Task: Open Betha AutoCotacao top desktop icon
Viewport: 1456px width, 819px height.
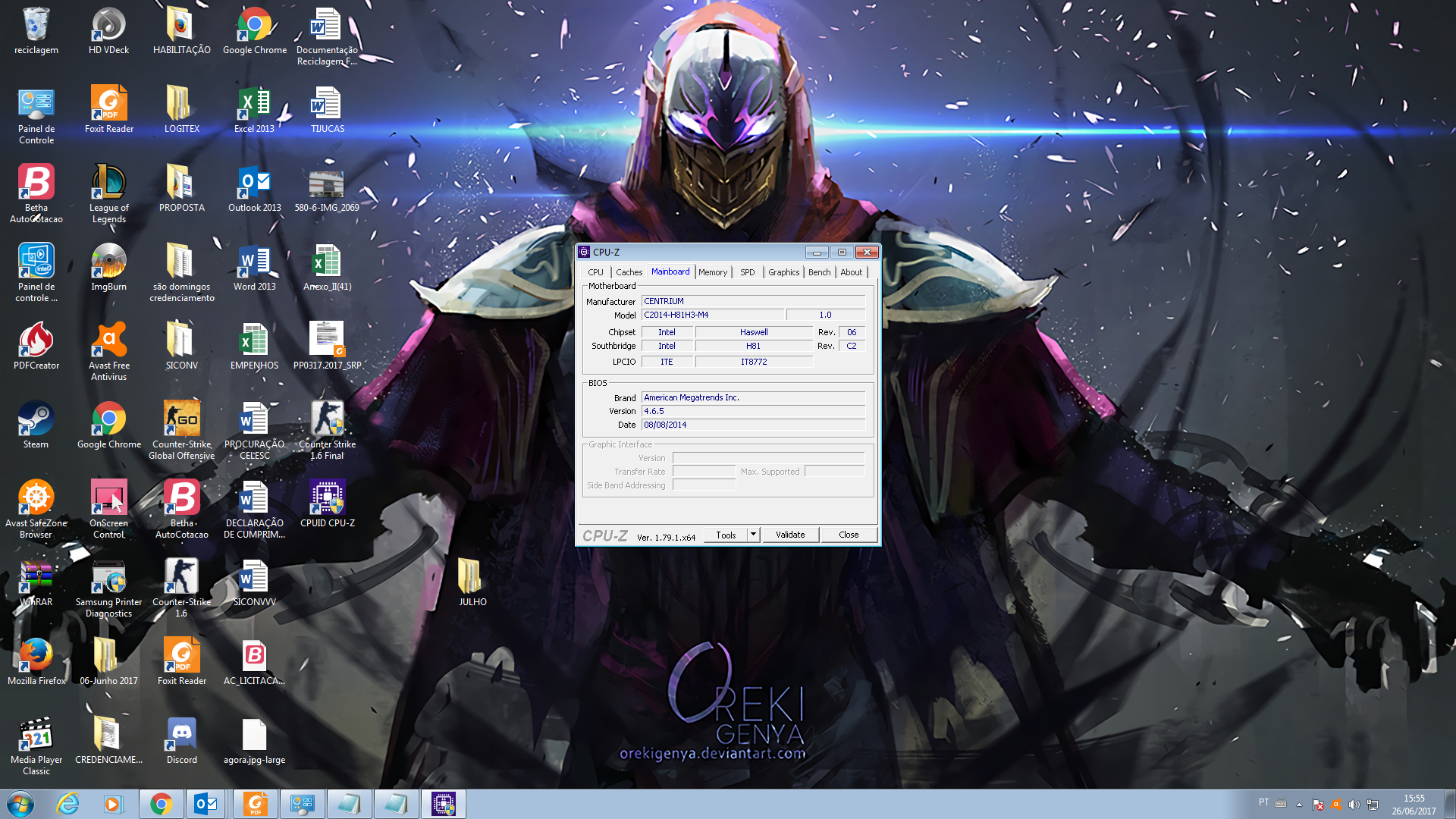Action: 36,193
